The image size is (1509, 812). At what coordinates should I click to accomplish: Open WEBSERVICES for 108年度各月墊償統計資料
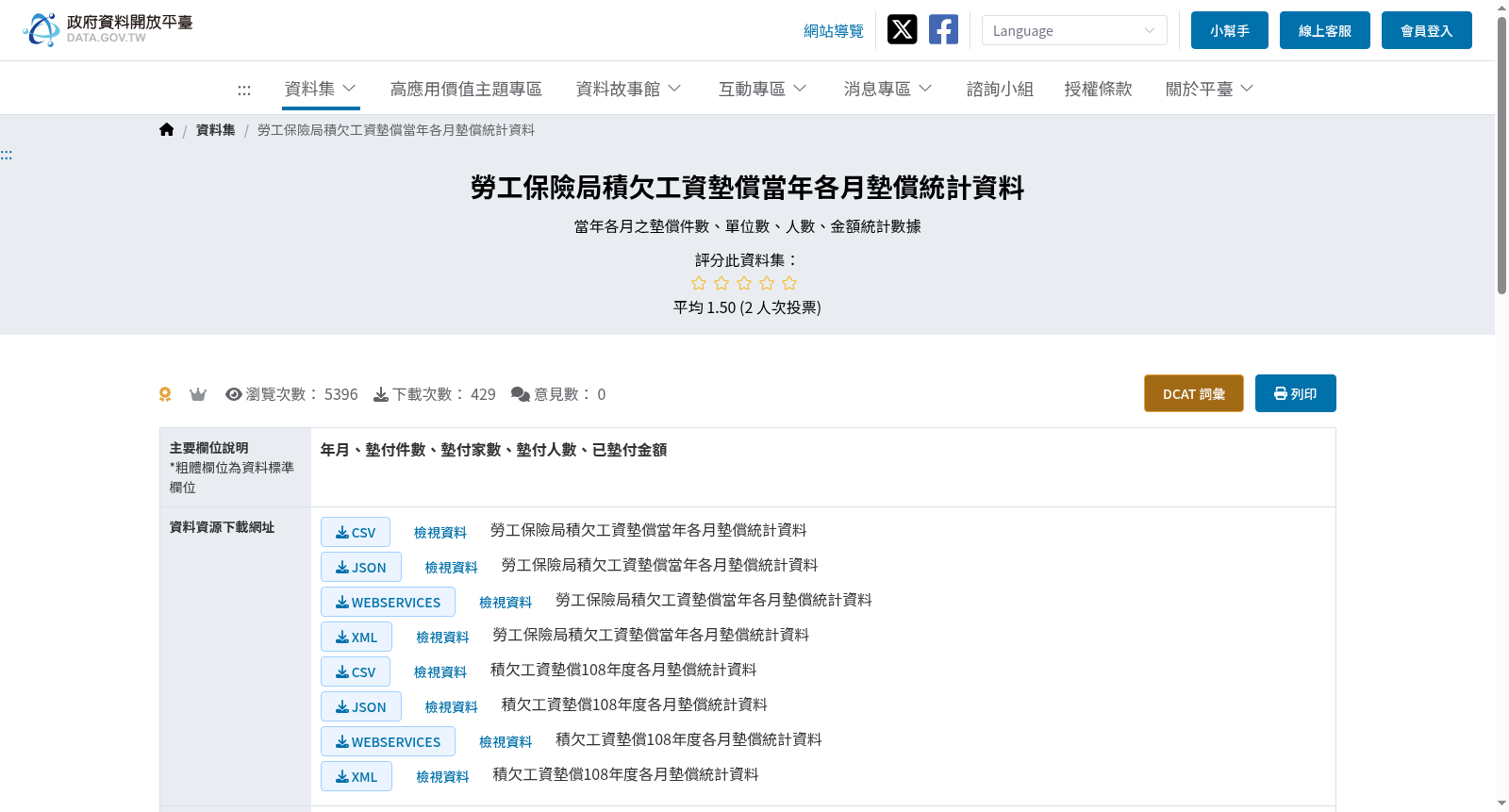pos(388,741)
